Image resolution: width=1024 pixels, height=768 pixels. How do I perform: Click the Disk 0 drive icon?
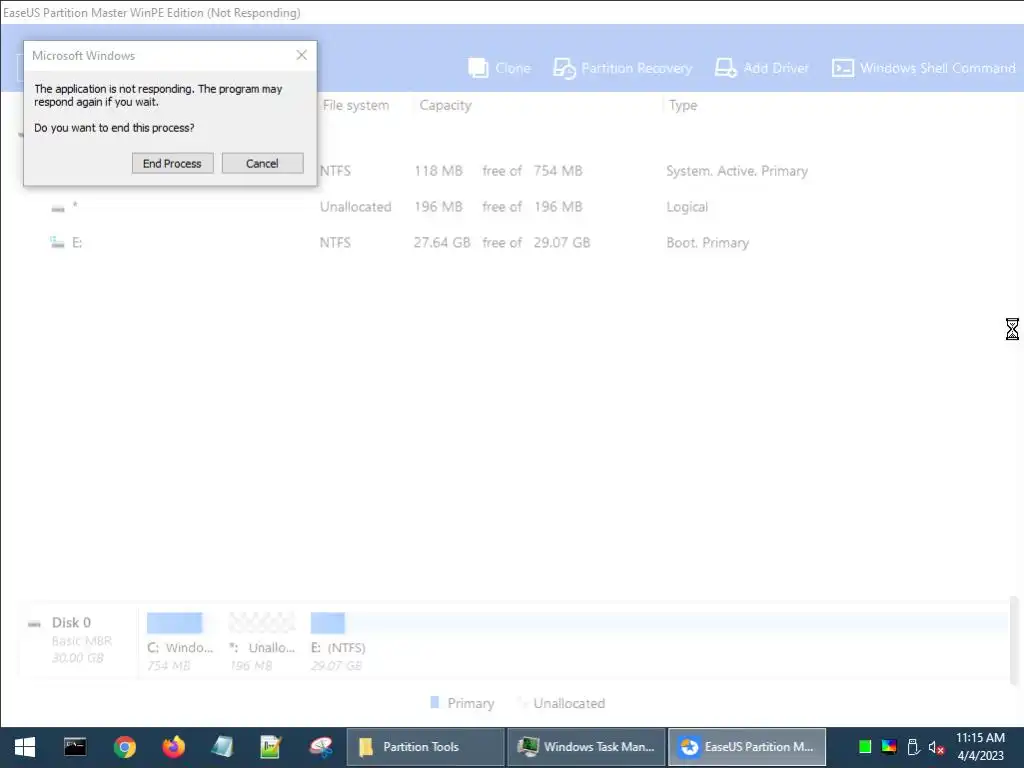35,624
